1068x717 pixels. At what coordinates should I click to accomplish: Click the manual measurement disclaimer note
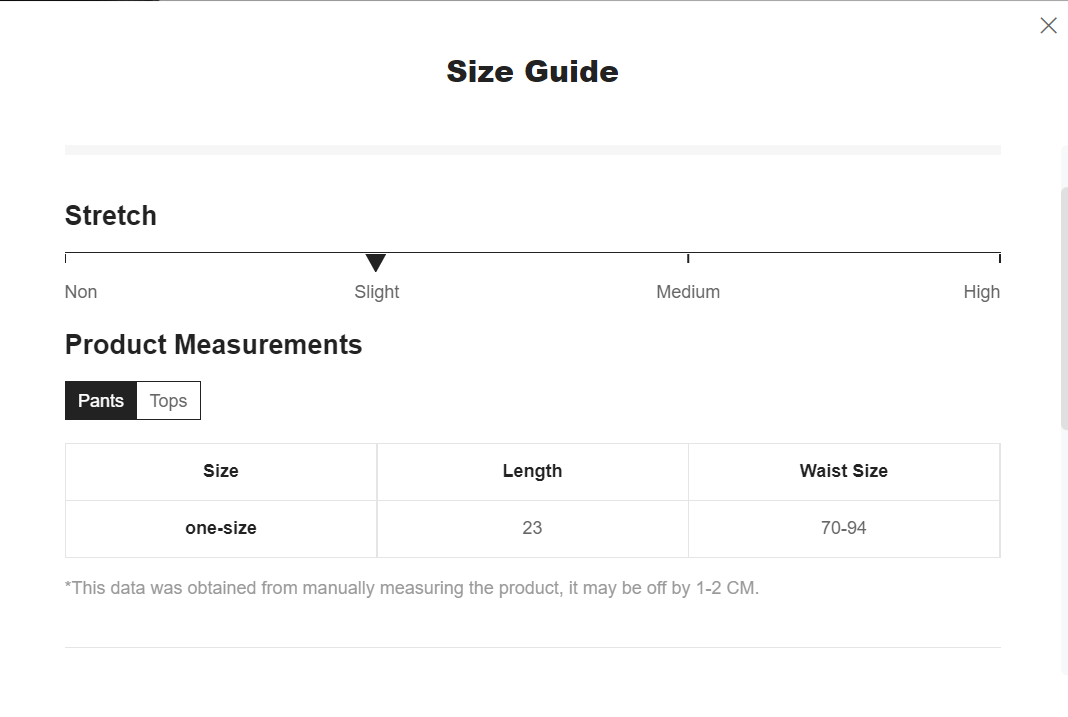411,588
